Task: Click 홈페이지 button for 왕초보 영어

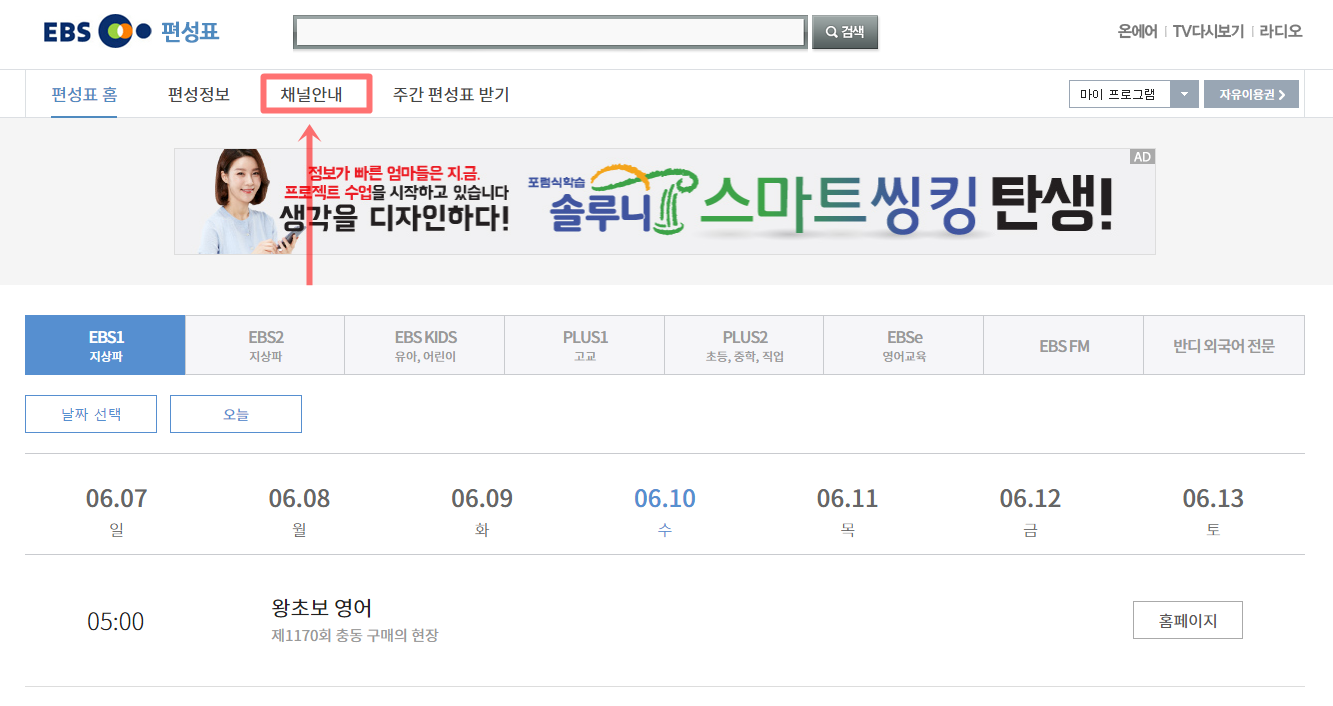Action: click(1188, 620)
